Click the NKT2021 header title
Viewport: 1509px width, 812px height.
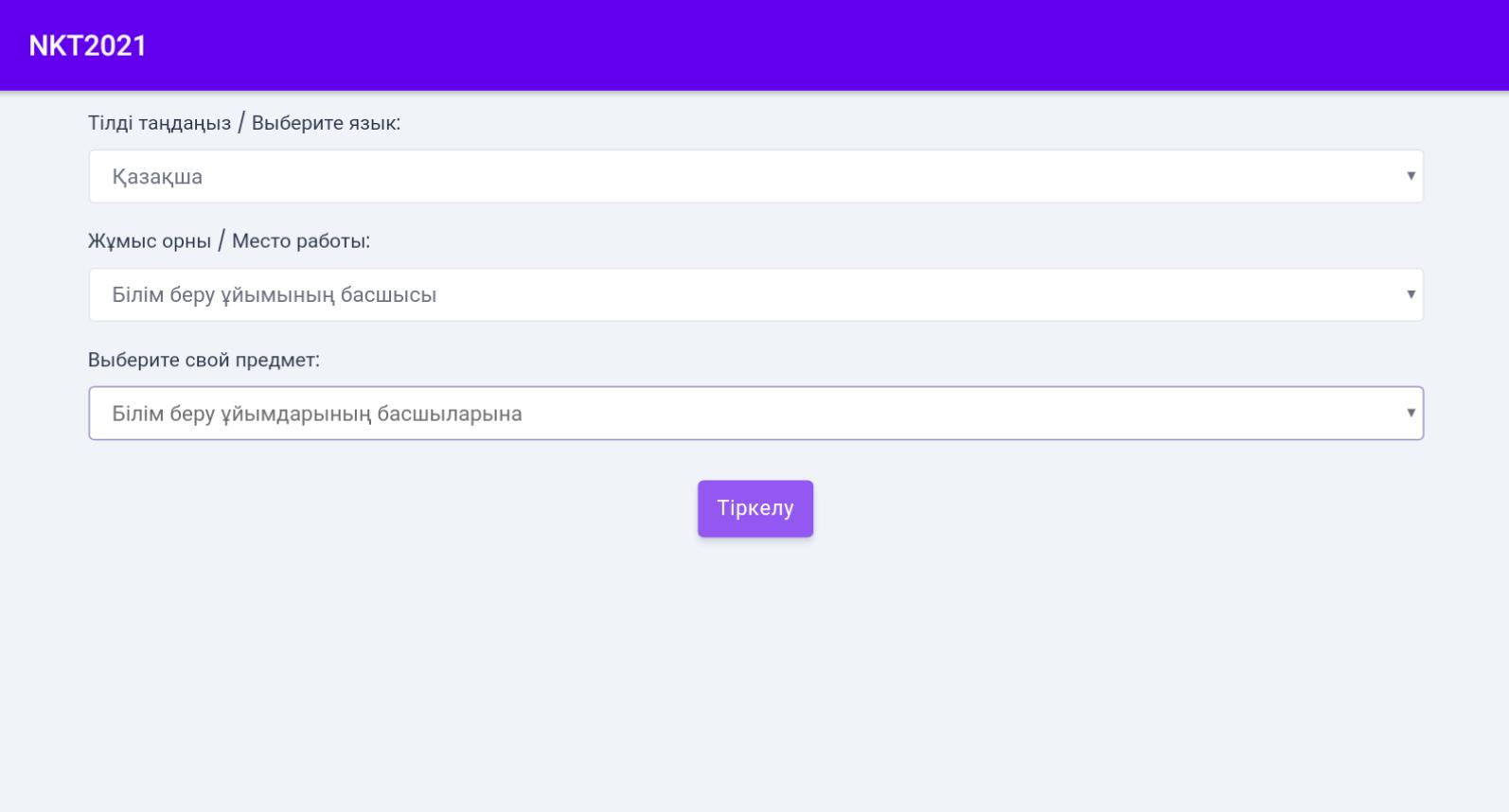(x=88, y=45)
